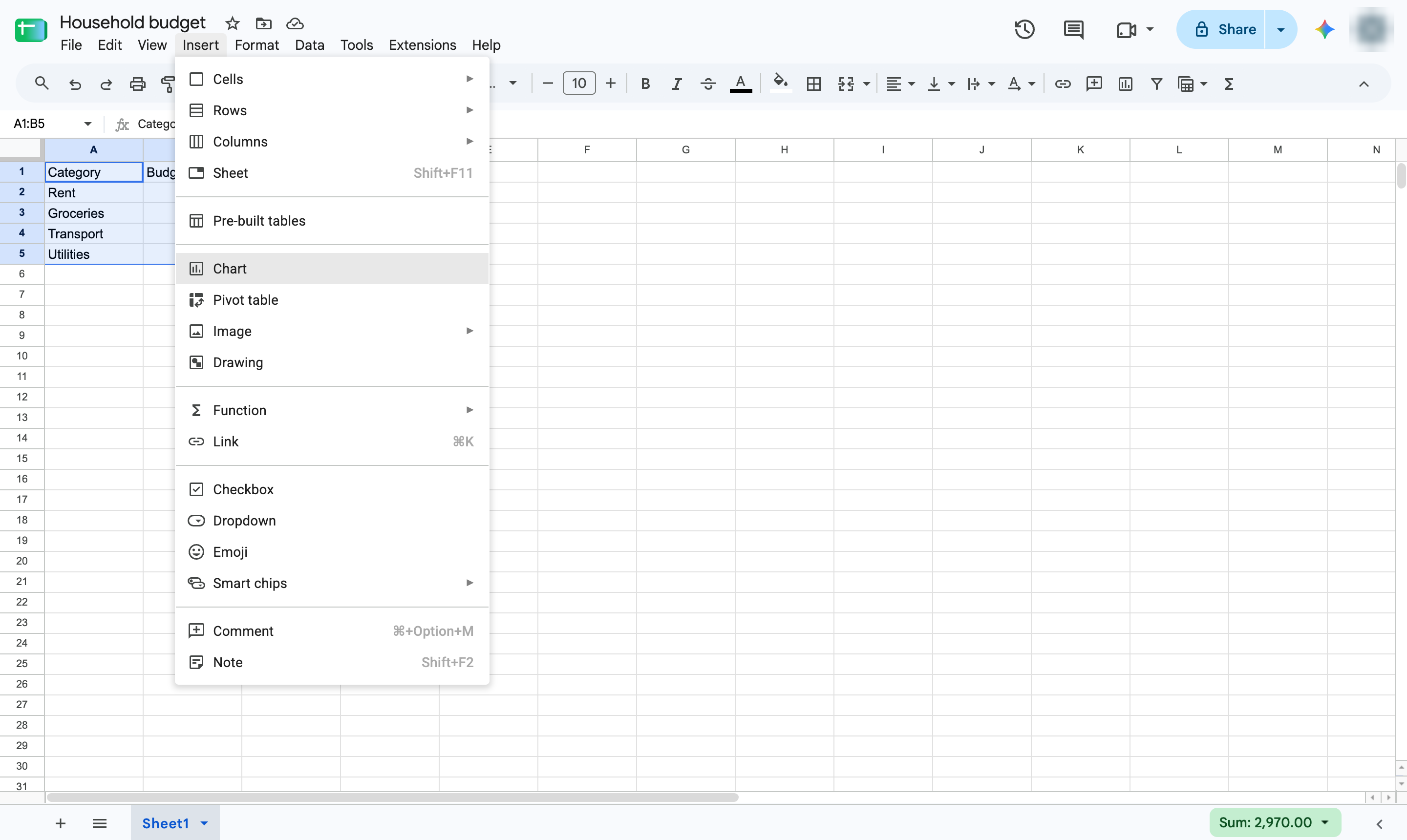Image resolution: width=1407 pixels, height=840 pixels.
Task: Decrease the font size
Action: (548, 84)
